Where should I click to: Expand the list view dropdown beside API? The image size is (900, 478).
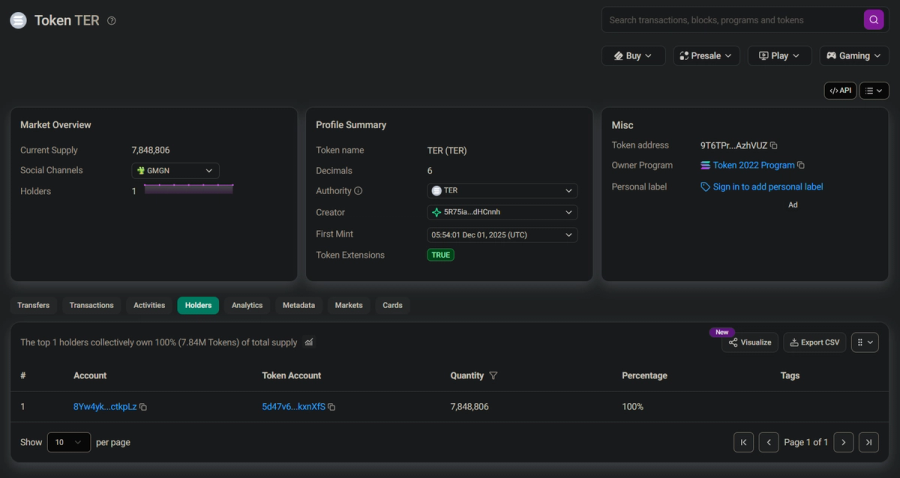click(x=874, y=91)
